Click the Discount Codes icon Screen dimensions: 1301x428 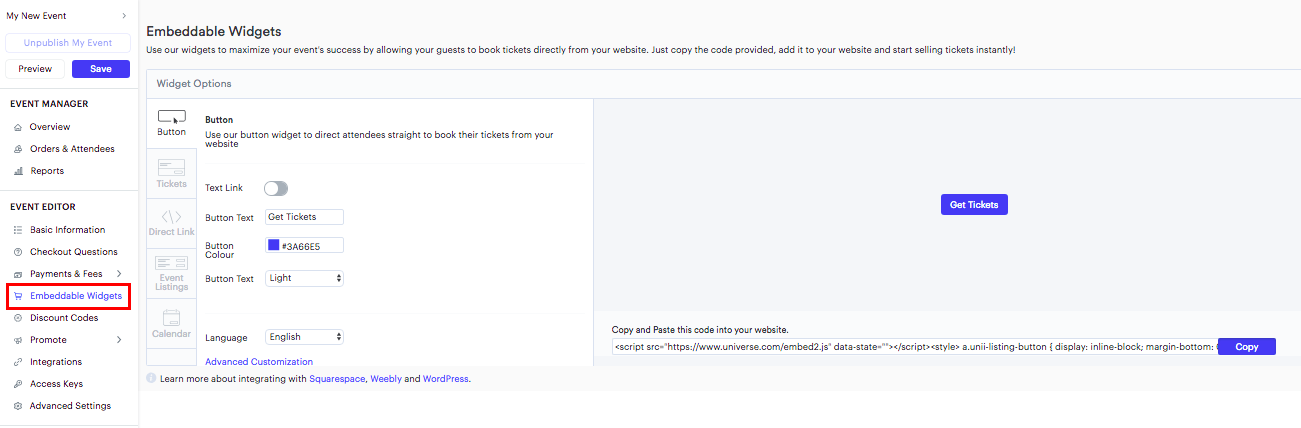coord(17,318)
